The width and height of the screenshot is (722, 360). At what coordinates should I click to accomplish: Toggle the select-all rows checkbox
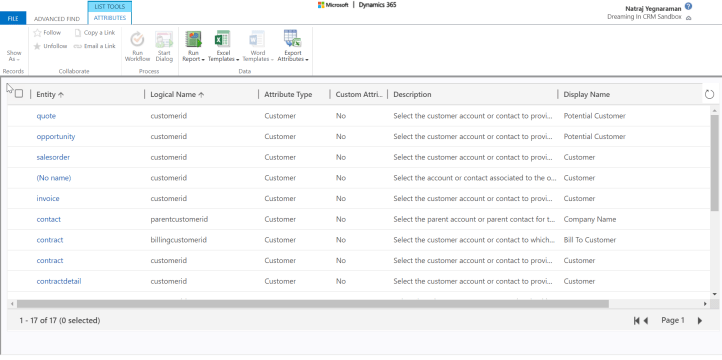click(x=19, y=94)
